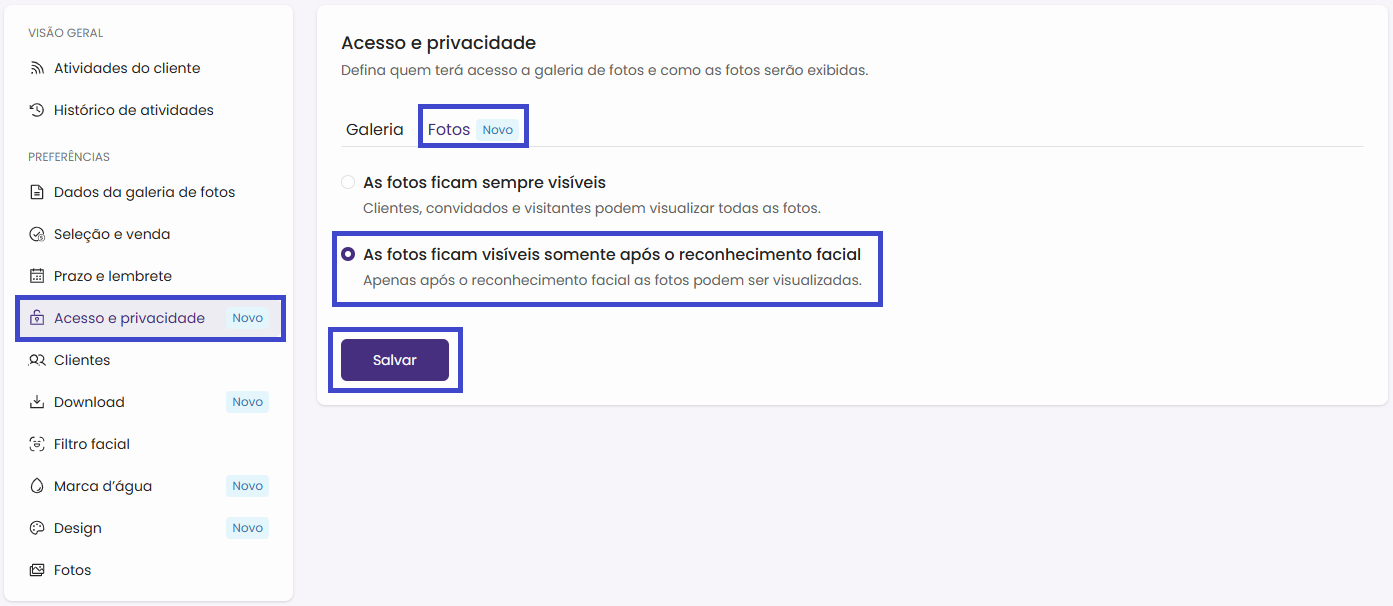
Task: Click the people icon next to Clientes
Action: [x=37, y=360]
